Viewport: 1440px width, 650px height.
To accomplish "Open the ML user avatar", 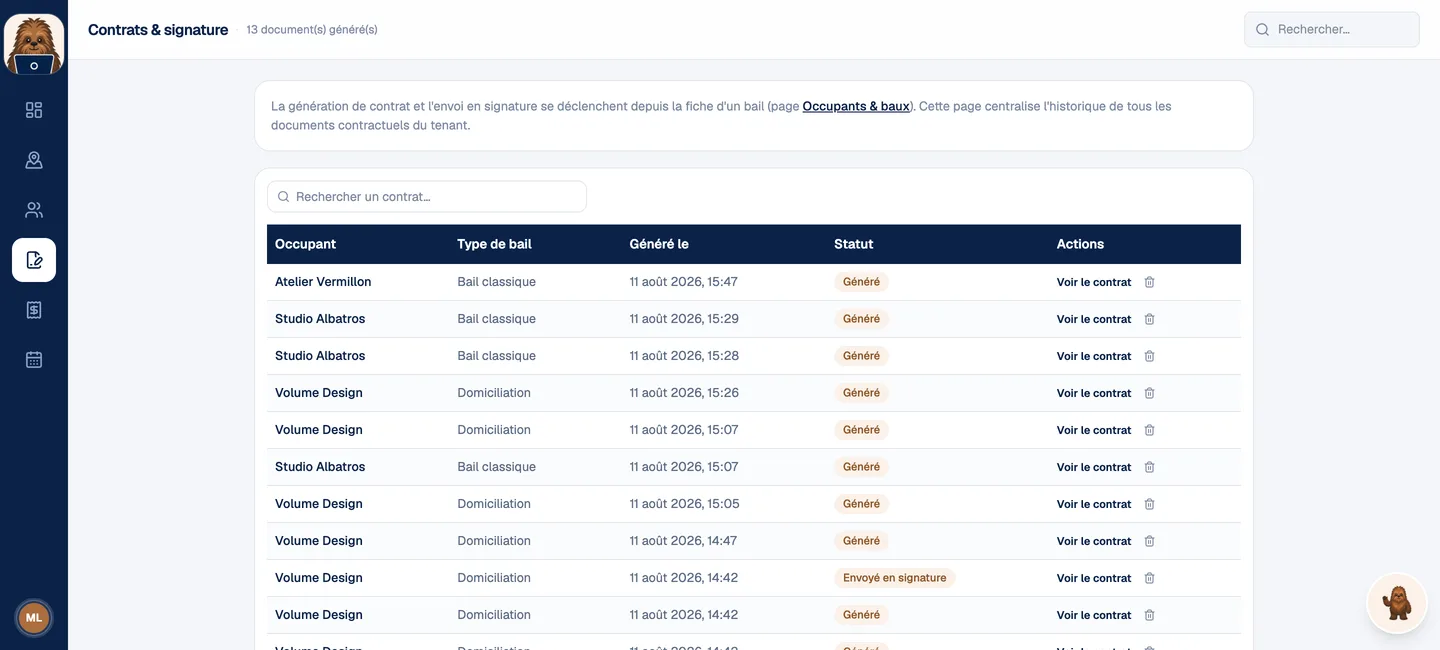I will coord(34,618).
